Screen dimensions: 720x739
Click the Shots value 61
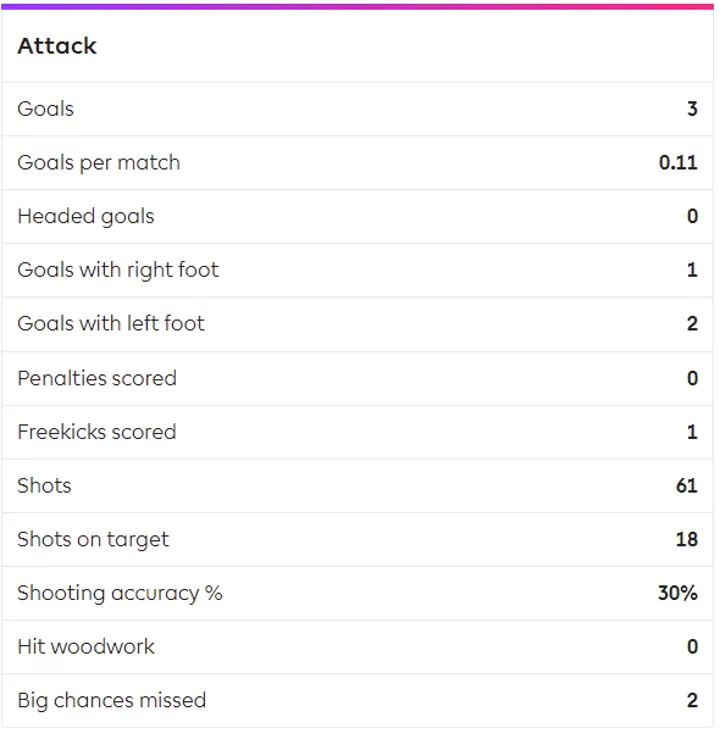pos(687,486)
